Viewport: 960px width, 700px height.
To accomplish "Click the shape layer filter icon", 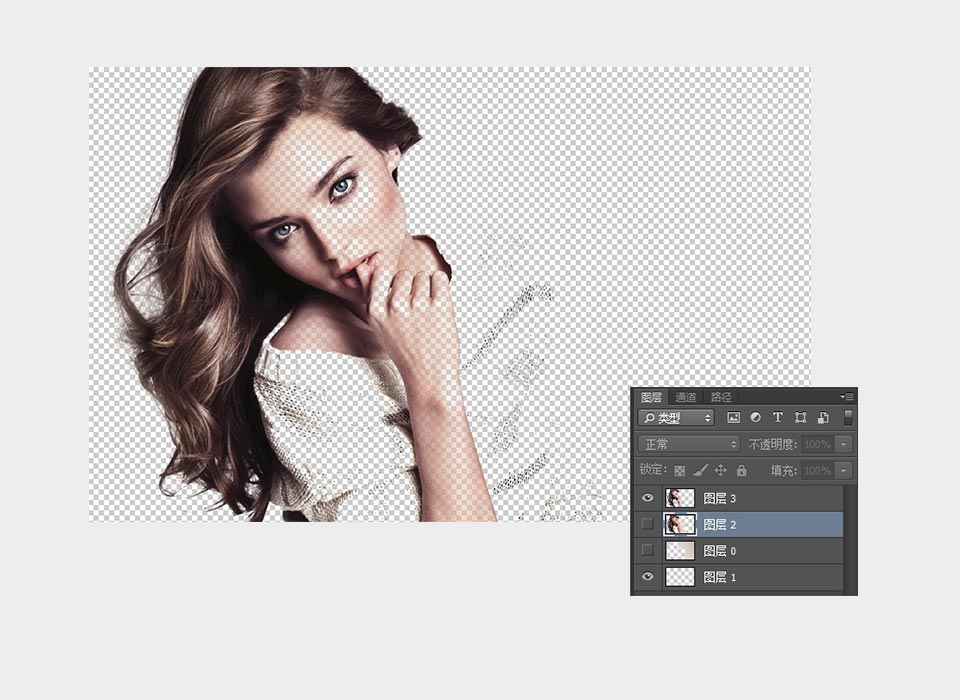I will 800,418.
